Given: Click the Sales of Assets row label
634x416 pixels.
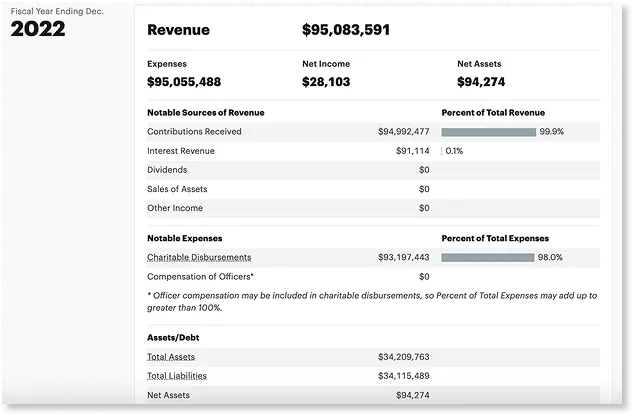Looking at the screenshot, I should pos(177,189).
